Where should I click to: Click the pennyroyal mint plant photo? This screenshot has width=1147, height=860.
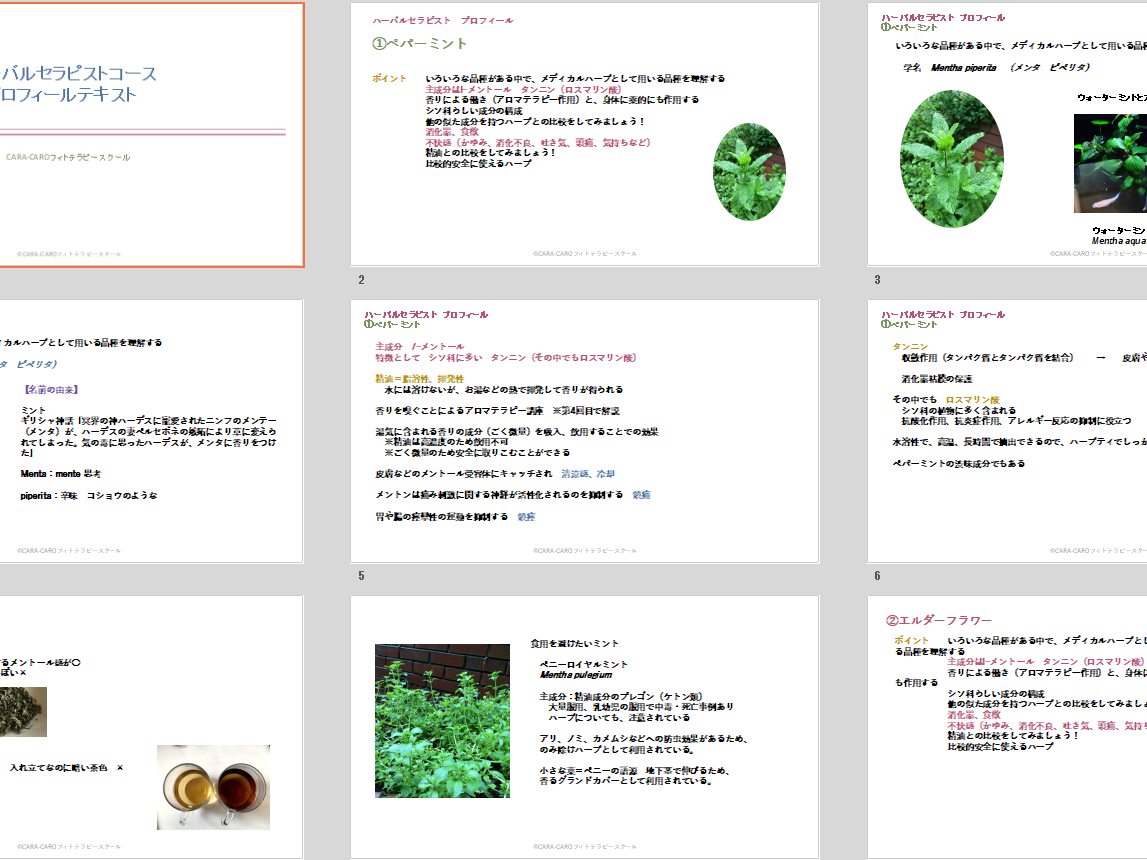tap(442, 720)
